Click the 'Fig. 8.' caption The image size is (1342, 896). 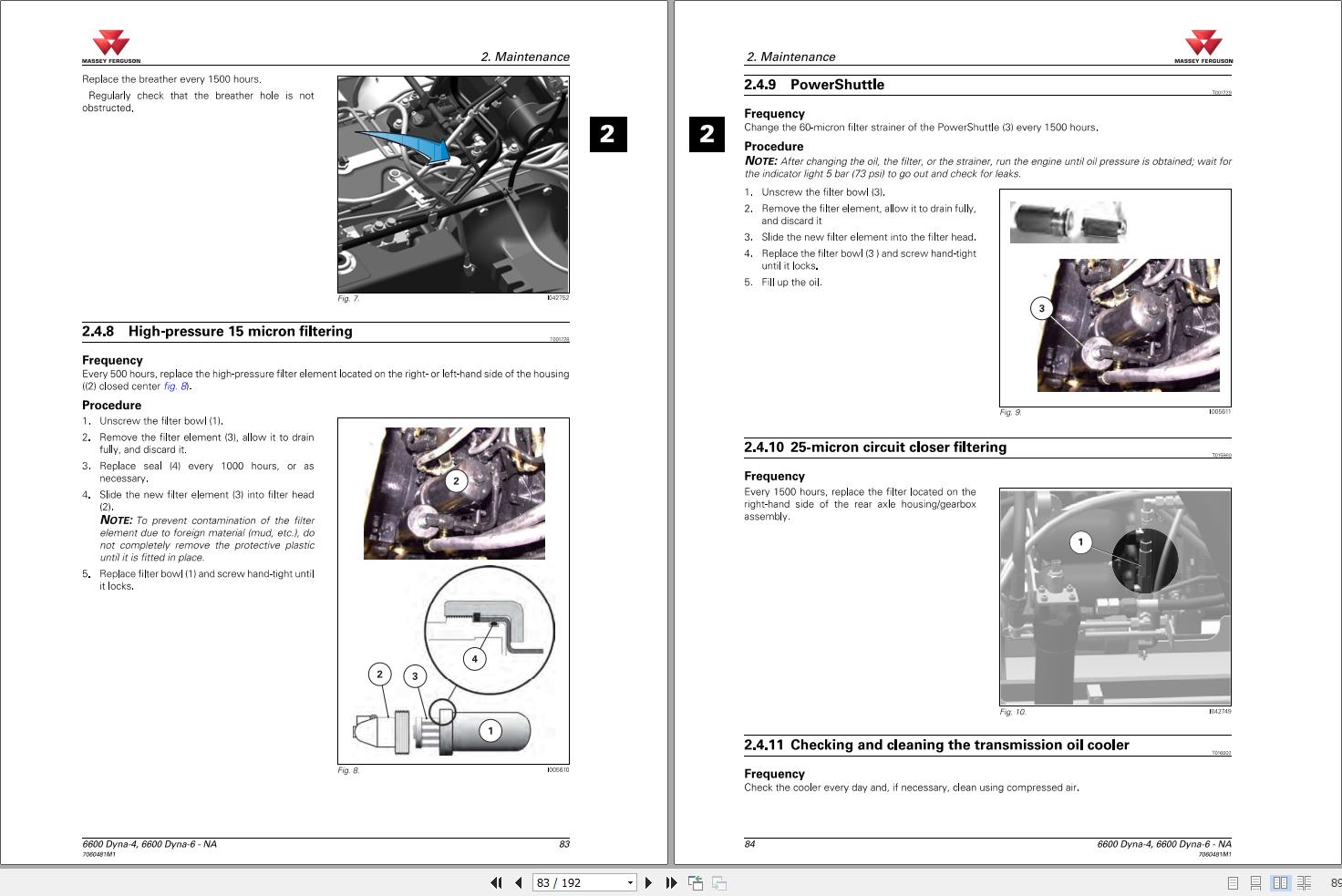tap(348, 770)
